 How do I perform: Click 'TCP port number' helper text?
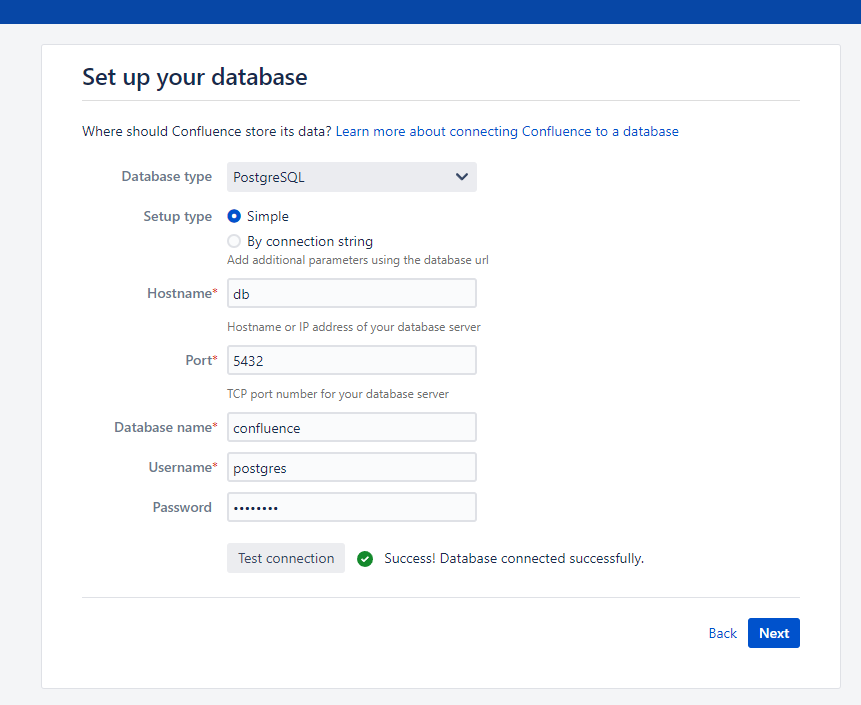[x=338, y=394]
